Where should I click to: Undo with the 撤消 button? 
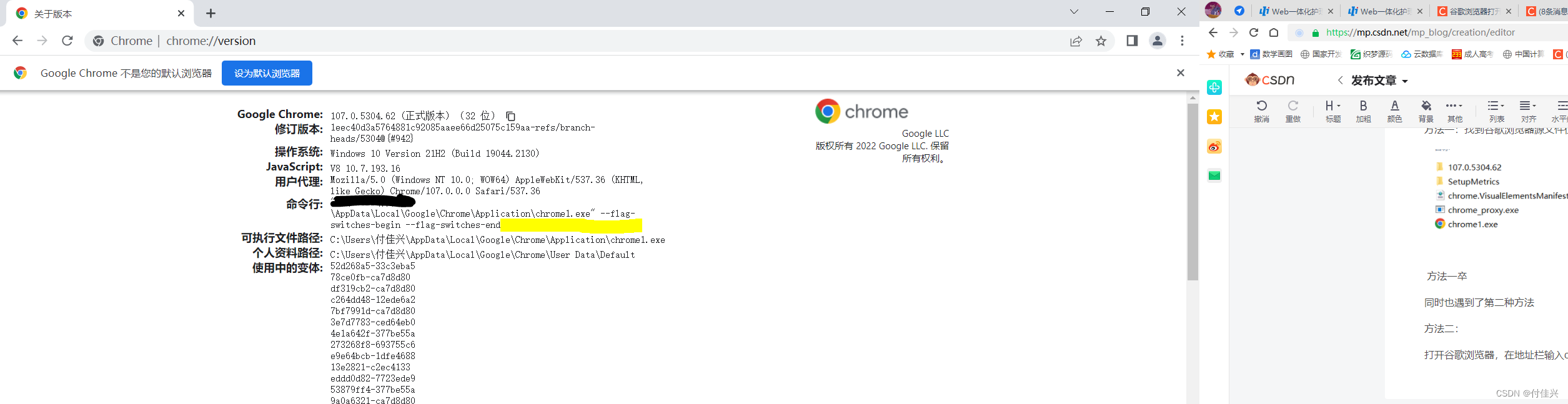1261,111
